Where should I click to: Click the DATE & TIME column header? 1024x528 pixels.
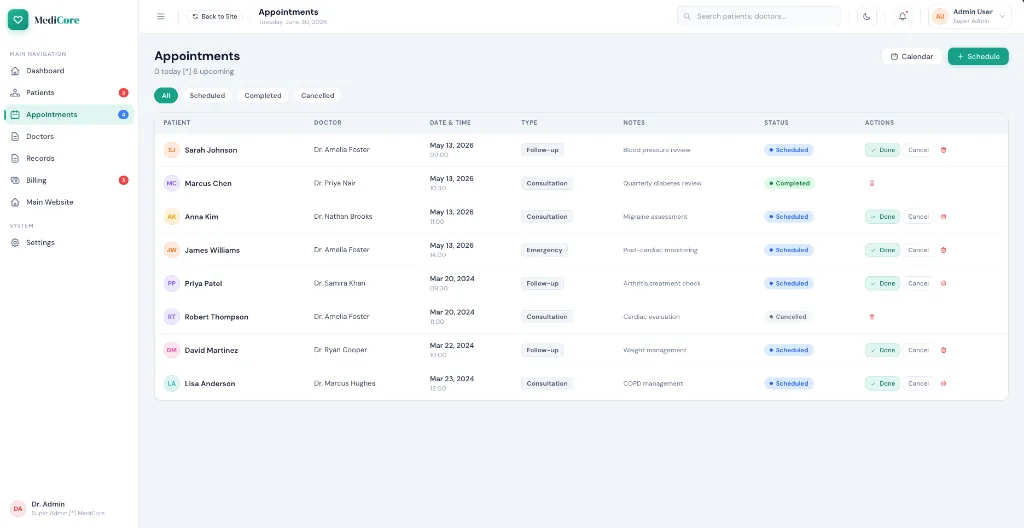click(450, 123)
